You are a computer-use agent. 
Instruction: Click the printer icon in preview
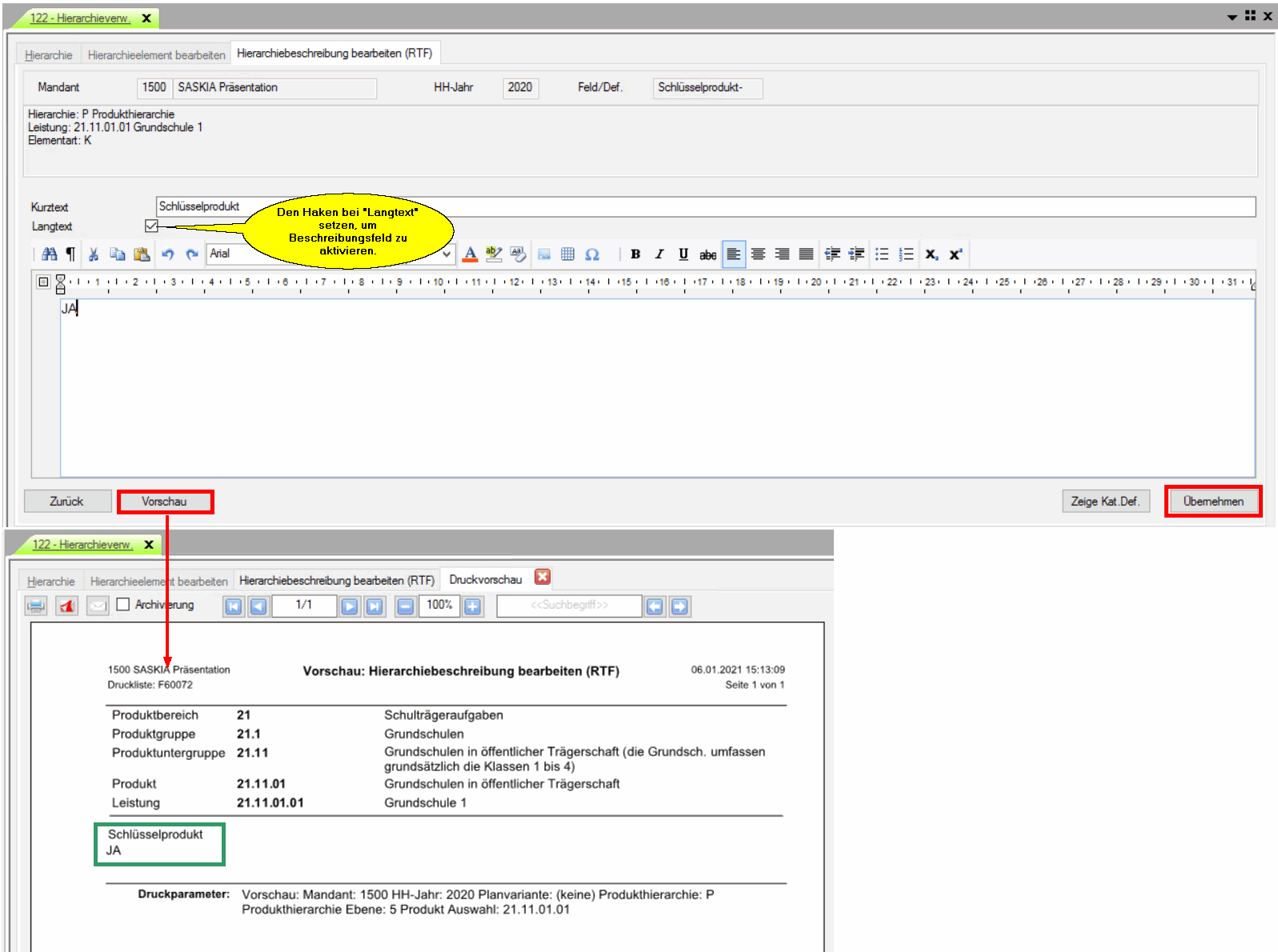coord(36,606)
